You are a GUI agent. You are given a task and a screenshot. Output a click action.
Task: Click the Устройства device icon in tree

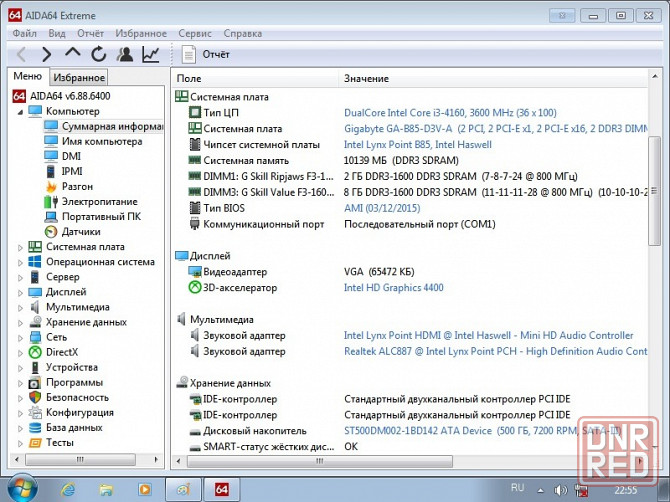point(35,367)
